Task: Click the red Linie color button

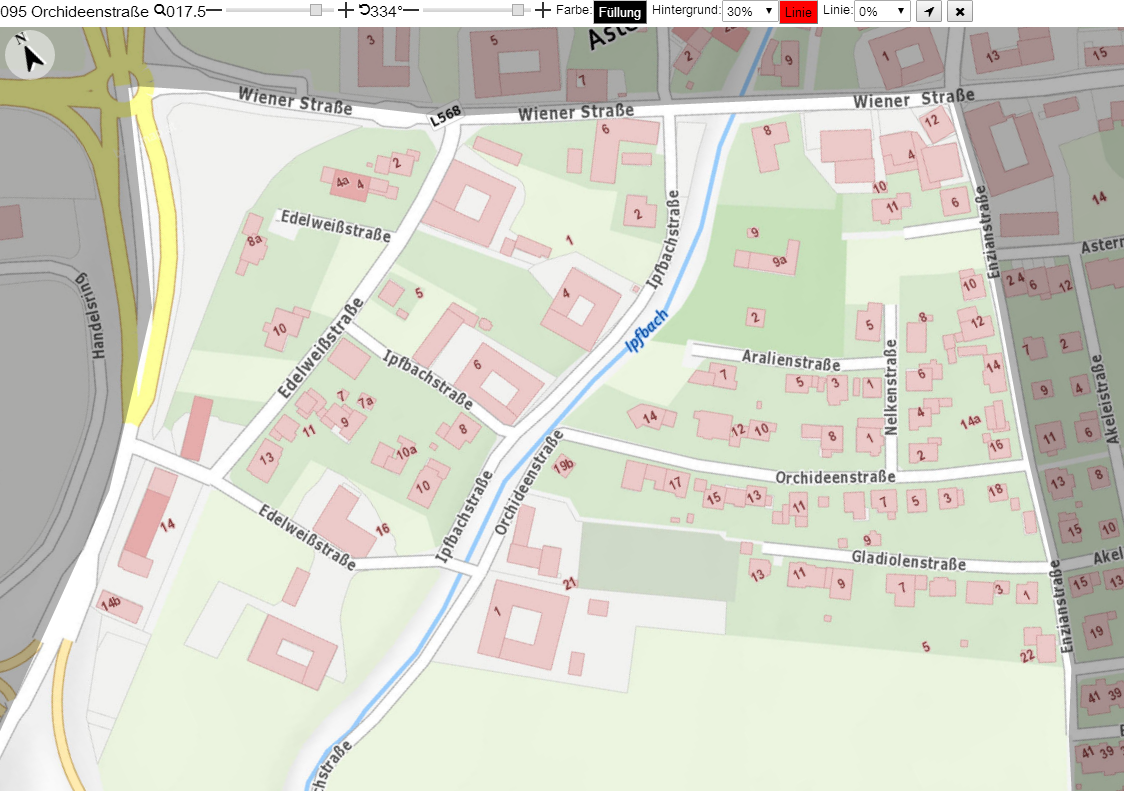Action: coord(798,12)
